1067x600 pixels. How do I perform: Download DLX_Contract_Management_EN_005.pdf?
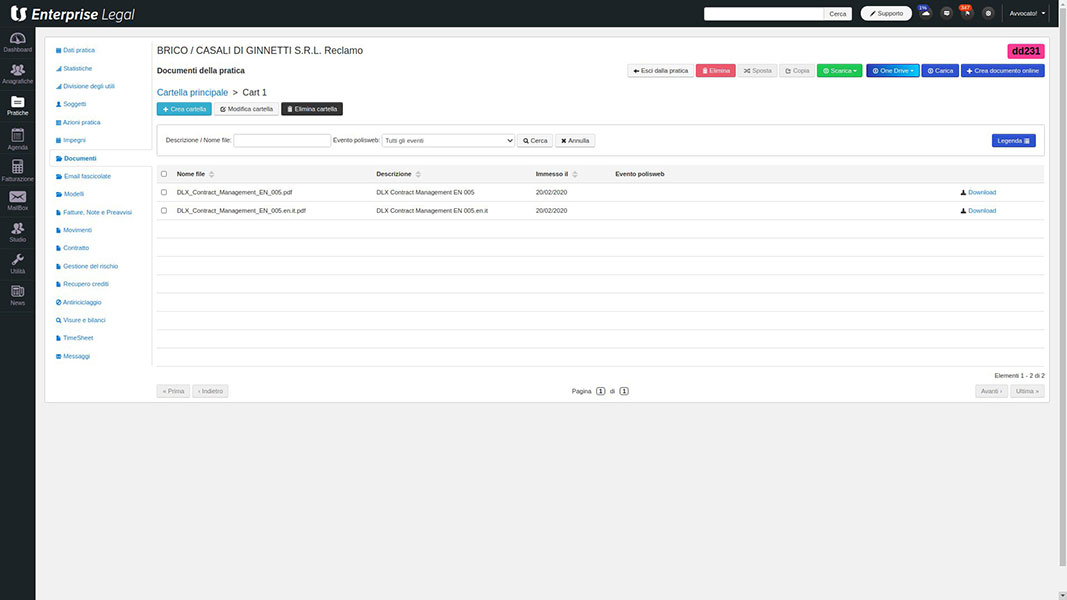(978, 193)
